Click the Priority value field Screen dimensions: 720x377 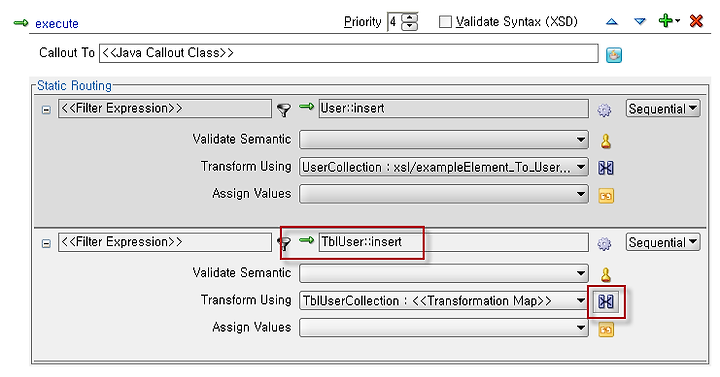pos(394,22)
